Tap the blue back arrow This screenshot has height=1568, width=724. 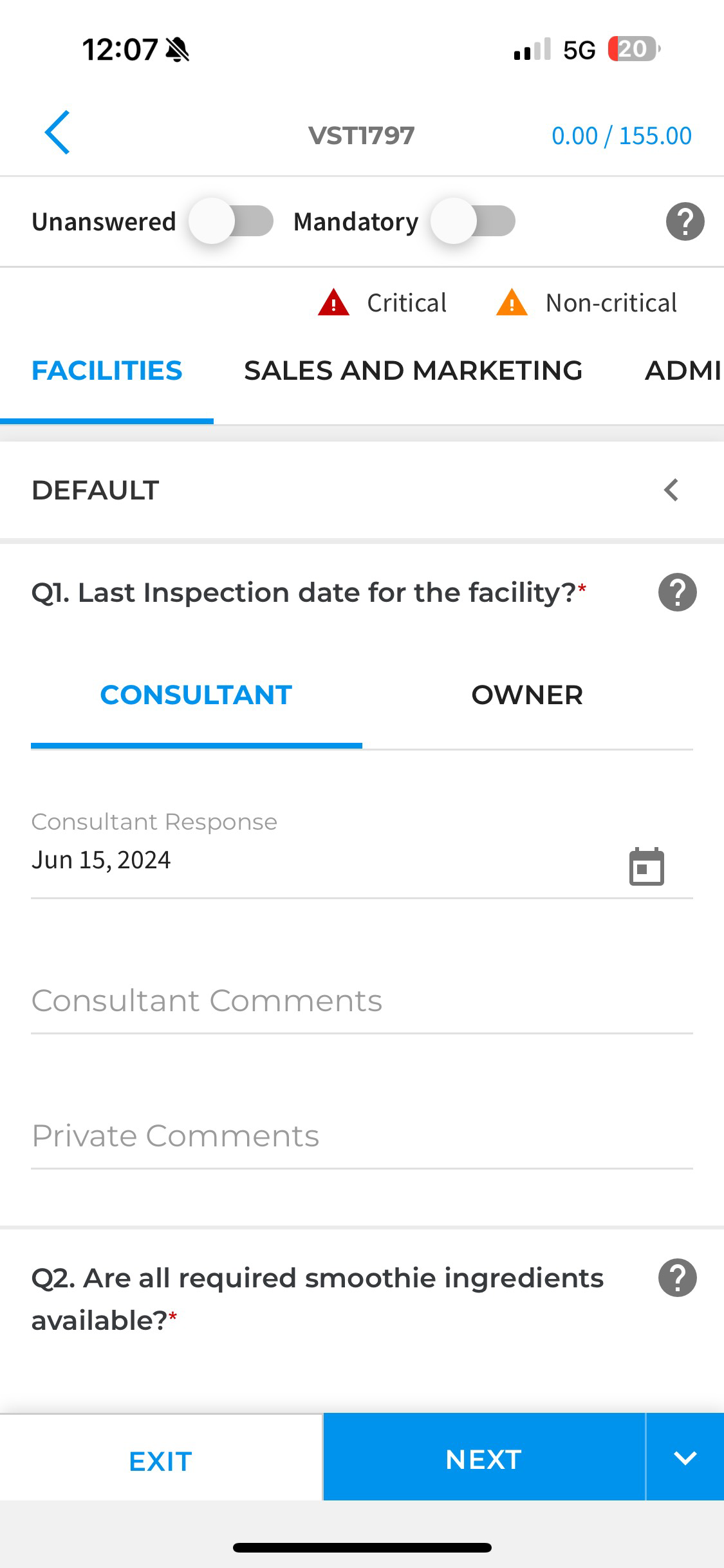[57, 133]
